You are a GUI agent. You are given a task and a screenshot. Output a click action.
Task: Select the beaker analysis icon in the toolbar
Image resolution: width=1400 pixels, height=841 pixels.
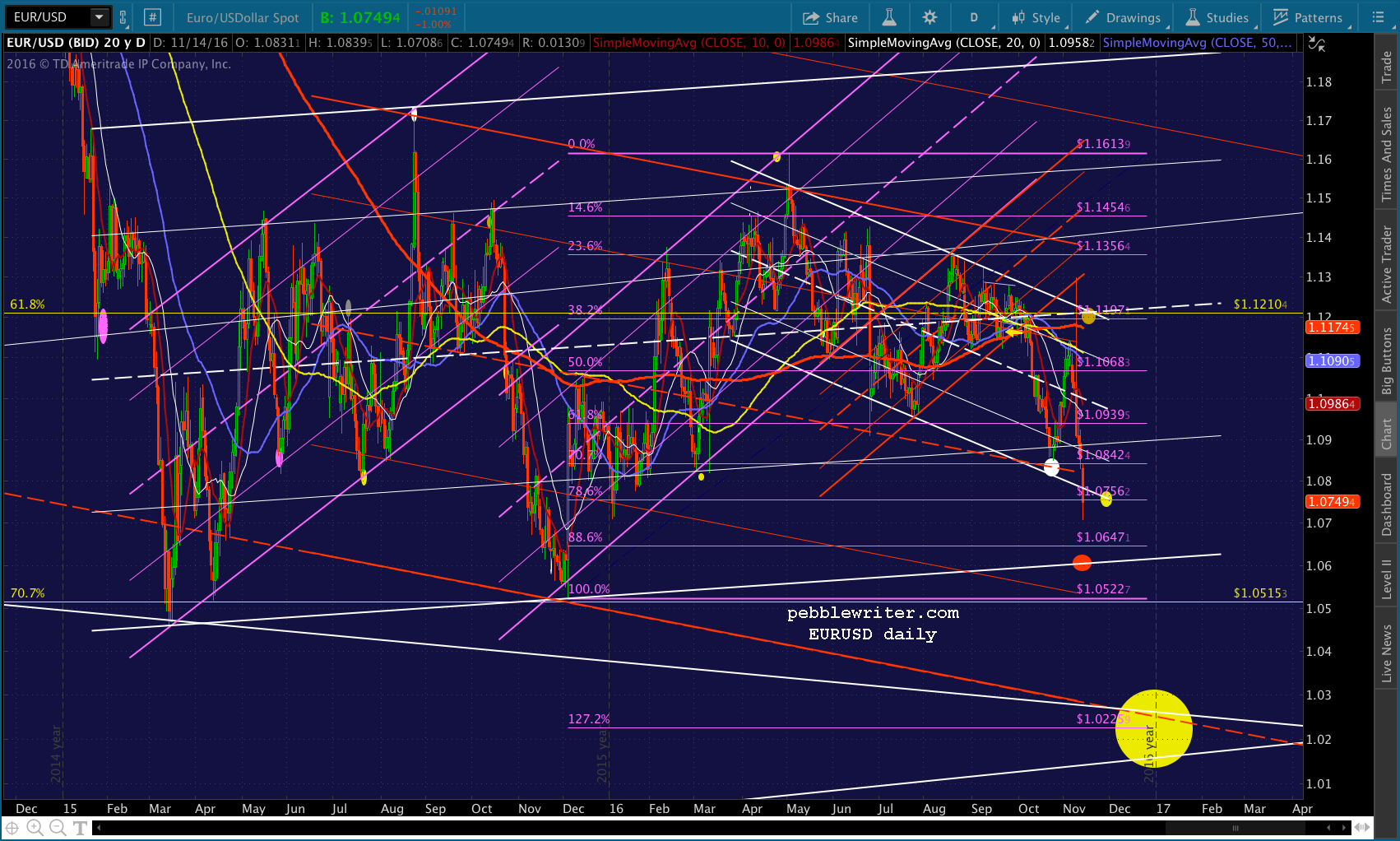click(889, 16)
